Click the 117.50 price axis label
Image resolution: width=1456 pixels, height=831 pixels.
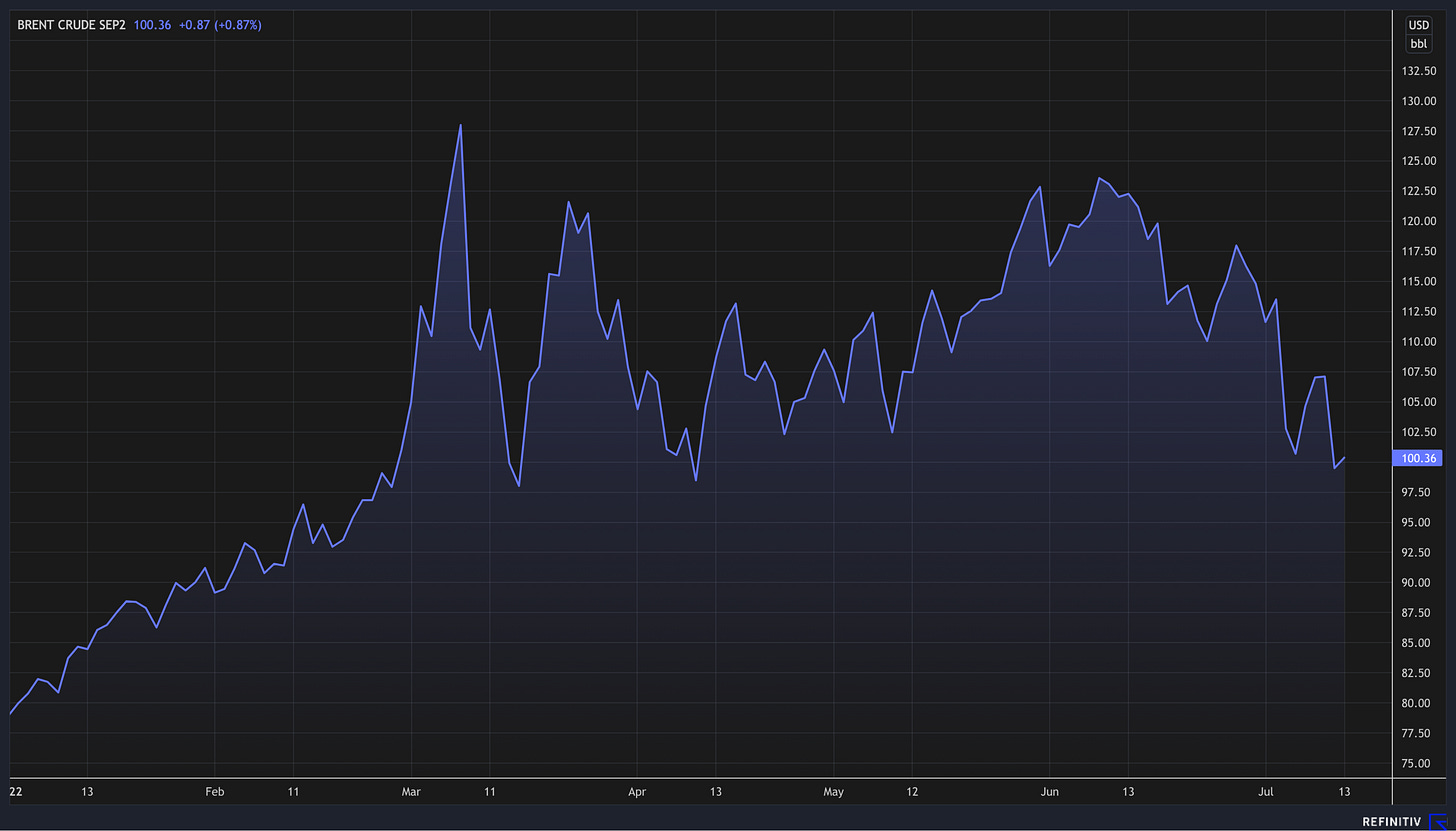click(1420, 251)
